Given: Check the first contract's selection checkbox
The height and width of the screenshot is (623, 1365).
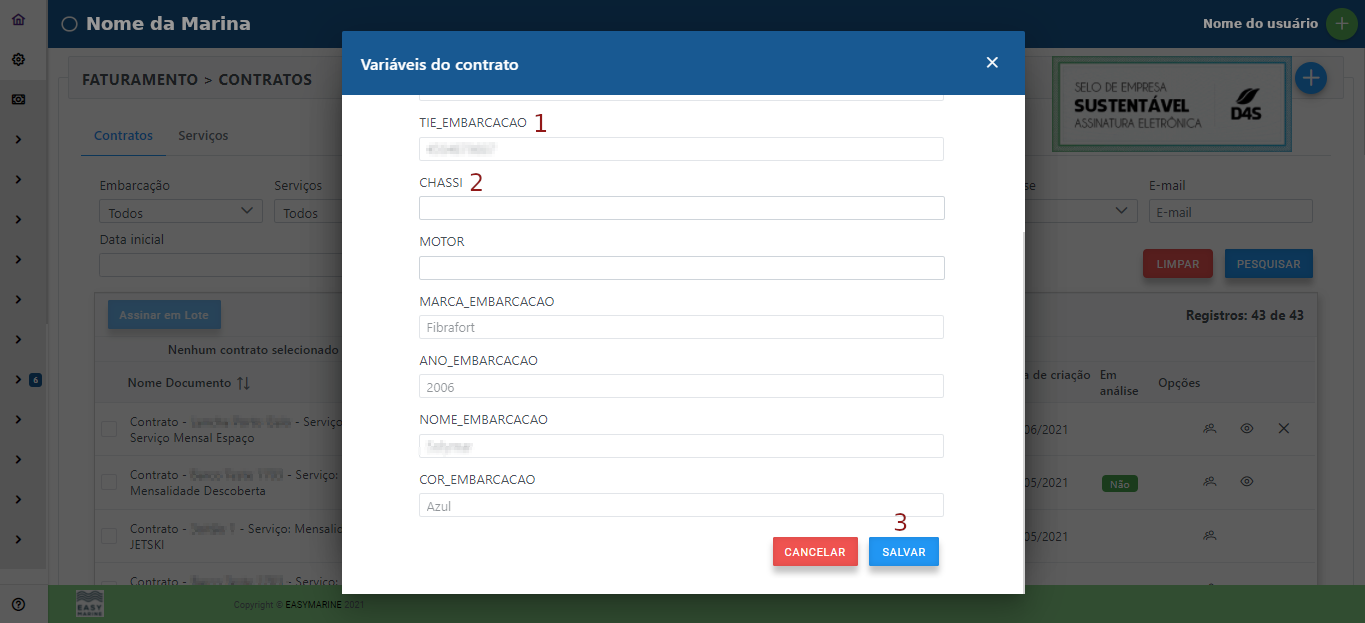Looking at the screenshot, I should (x=109, y=426).
